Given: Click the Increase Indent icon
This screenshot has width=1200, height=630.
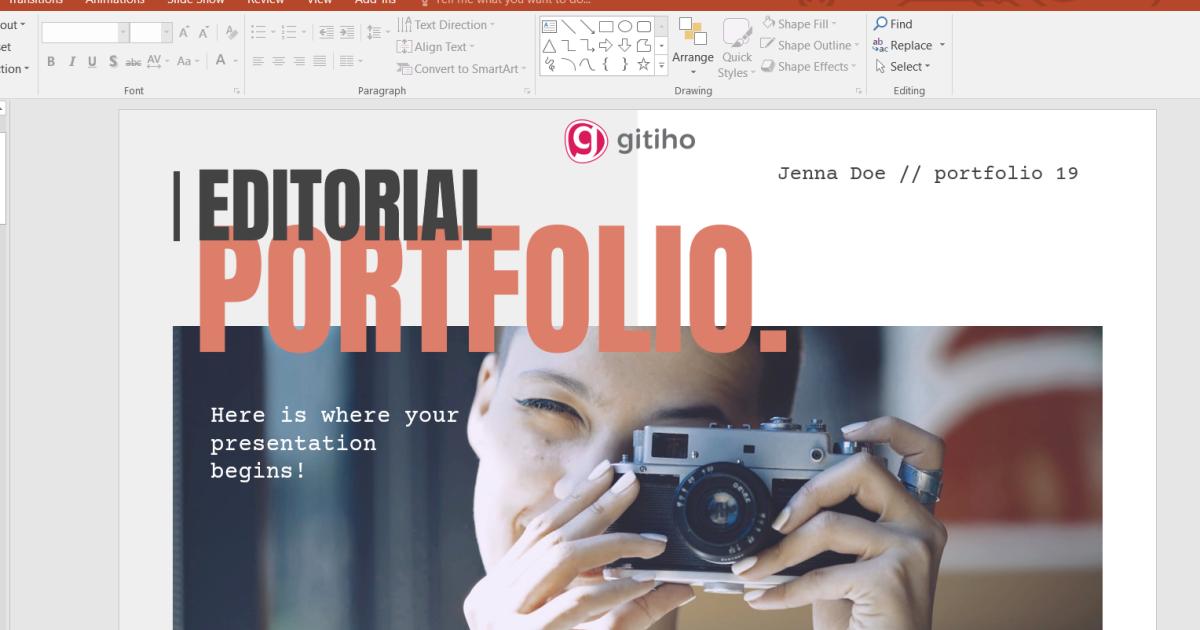Looking at the screenshot, I should [x=347, y=32].
